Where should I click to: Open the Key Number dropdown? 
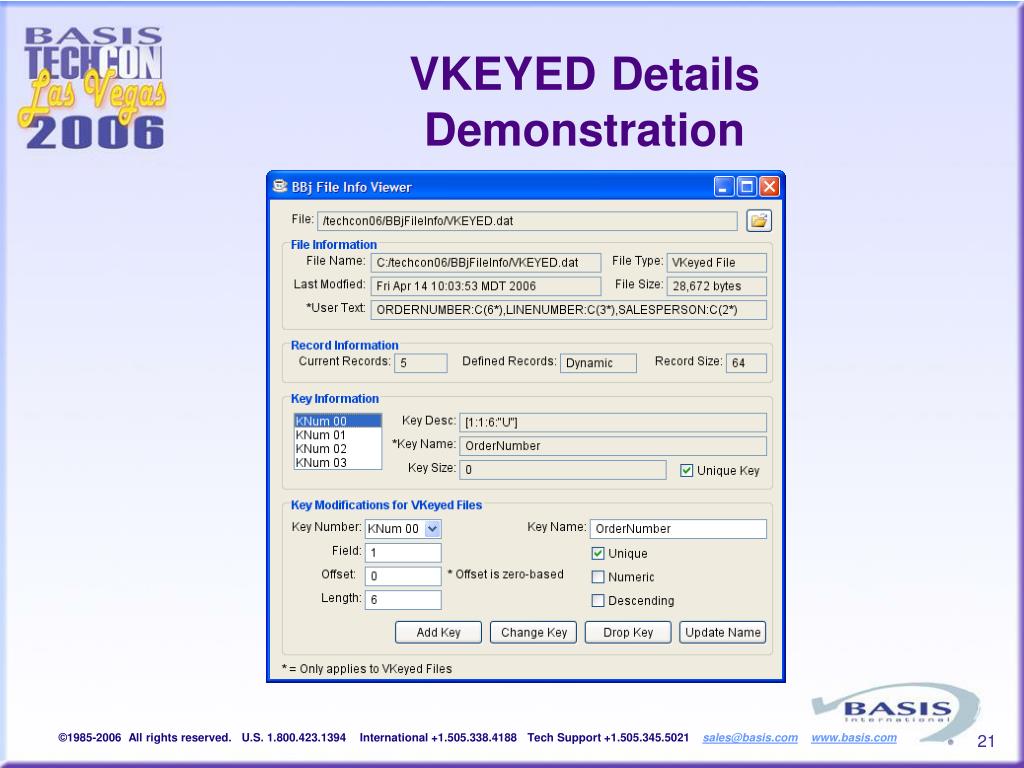tap(432, 528)
